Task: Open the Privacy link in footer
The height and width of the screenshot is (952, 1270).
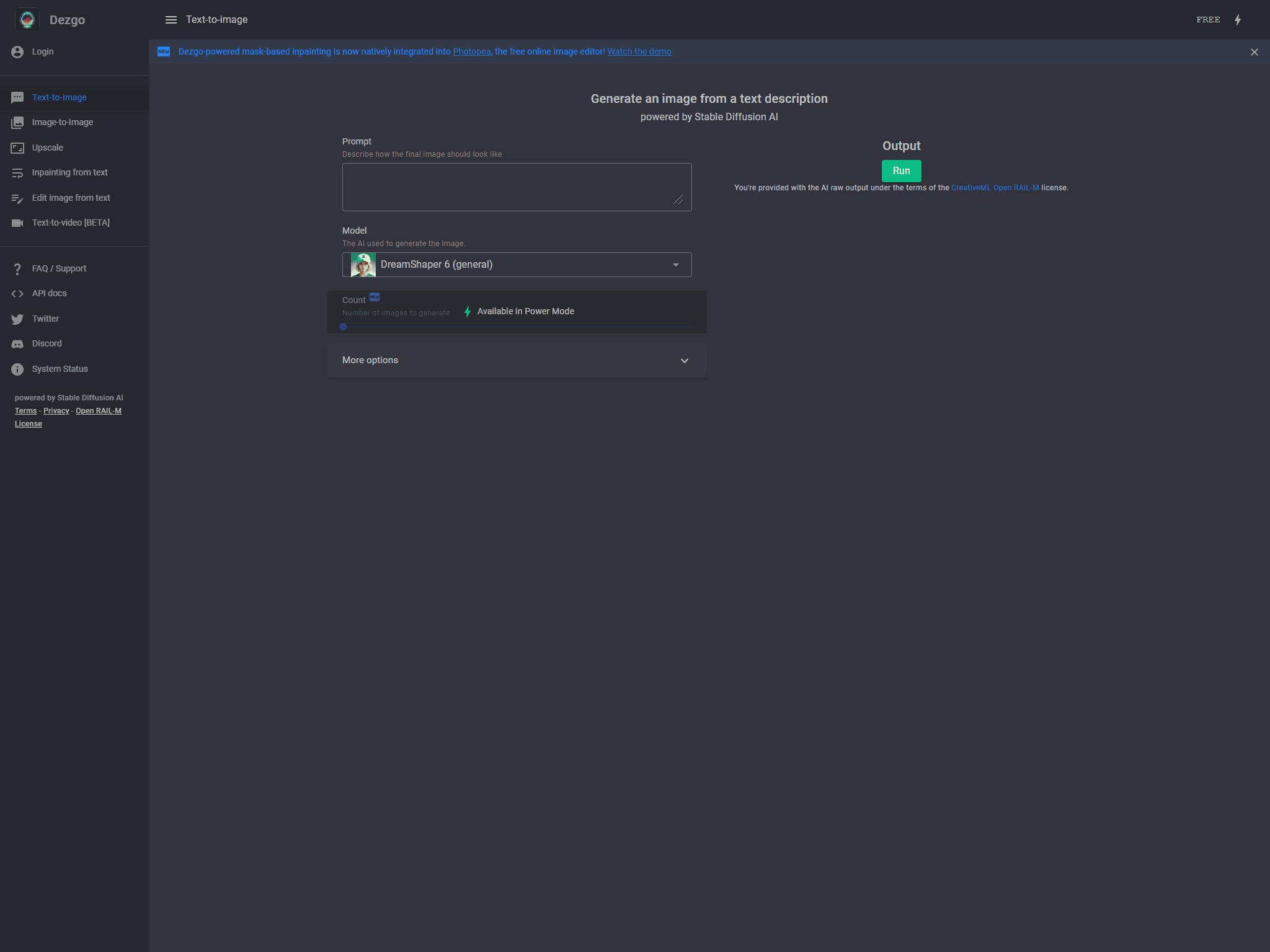Action: pos(56,411)
